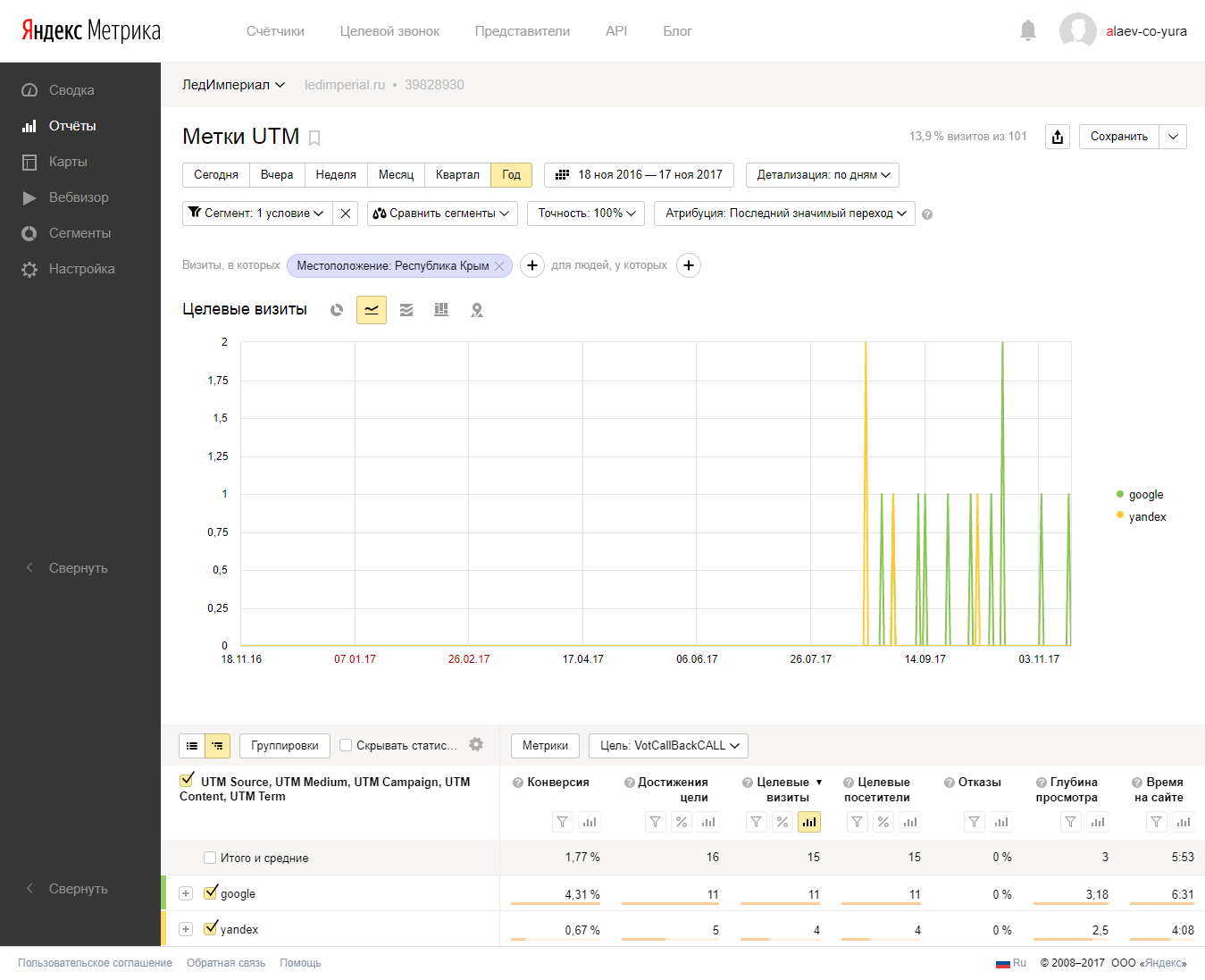The height and width of the screenshot is (980, 1205).
Task: Bookmark the Метки UTM report
Action: [314, 138]
